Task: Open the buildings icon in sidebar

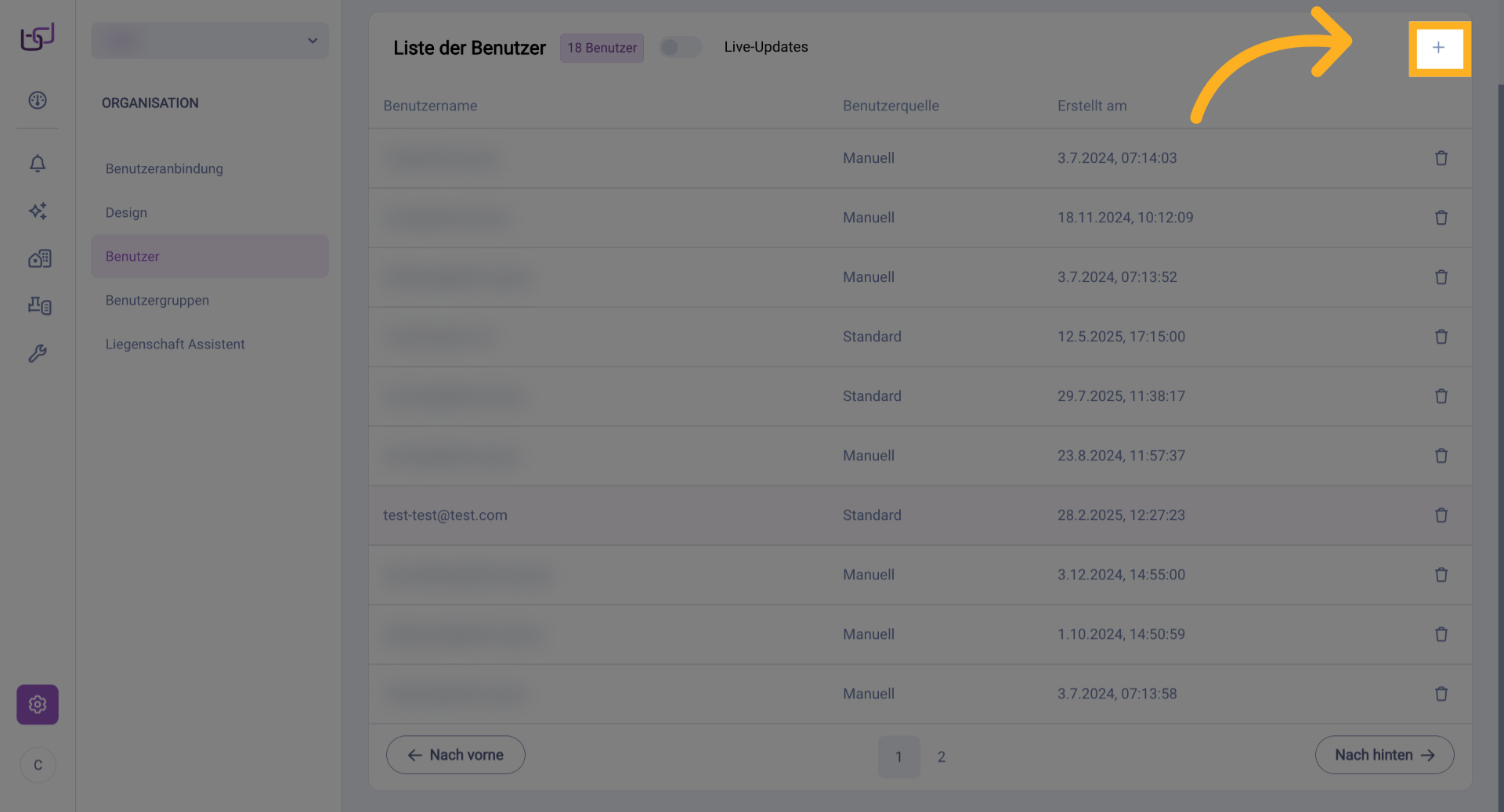Action: pos(39,258)
